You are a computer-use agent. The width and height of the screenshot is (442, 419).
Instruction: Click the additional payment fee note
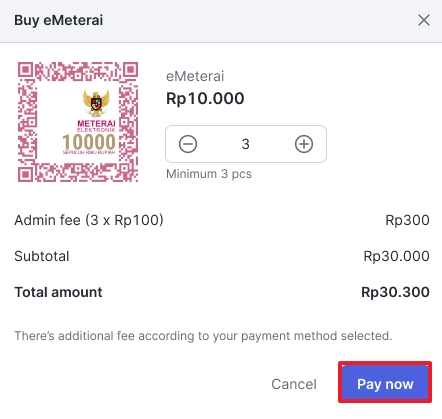pyautogui.click(x=203, y=336)
